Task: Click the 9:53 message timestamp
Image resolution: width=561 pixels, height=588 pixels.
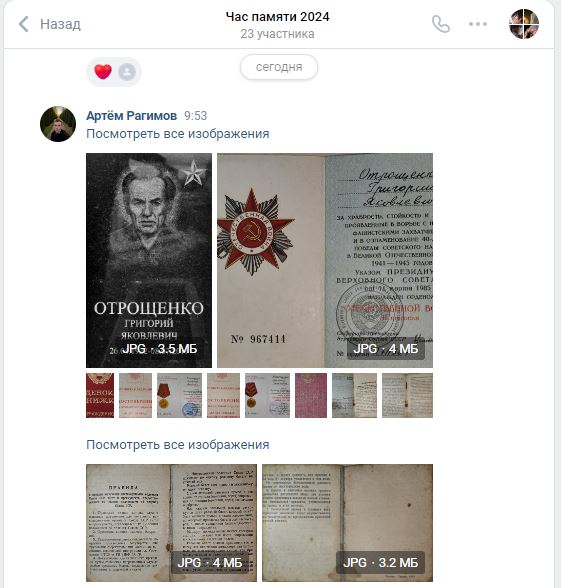Action: pyautogui.click(x=195, y=116)
